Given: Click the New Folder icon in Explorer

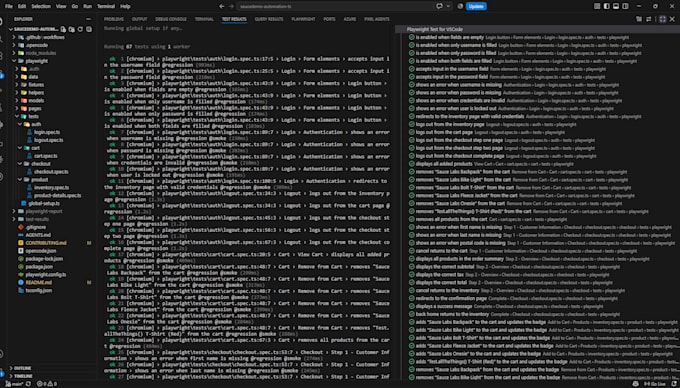Looking at the screenshot, I should 72,29.
